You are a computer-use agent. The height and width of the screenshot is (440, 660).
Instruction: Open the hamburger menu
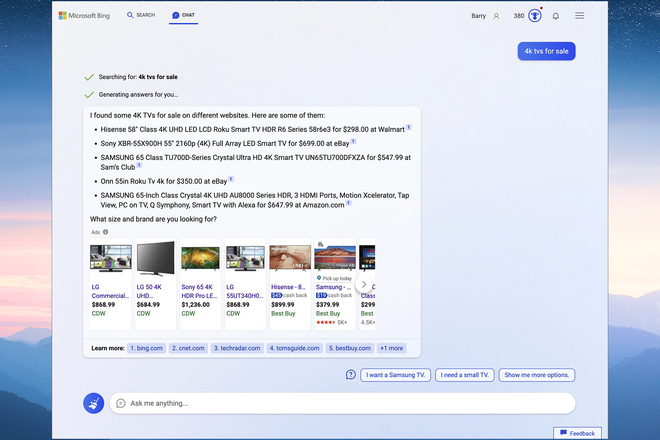pyautogui.click(x=580, y=16)
